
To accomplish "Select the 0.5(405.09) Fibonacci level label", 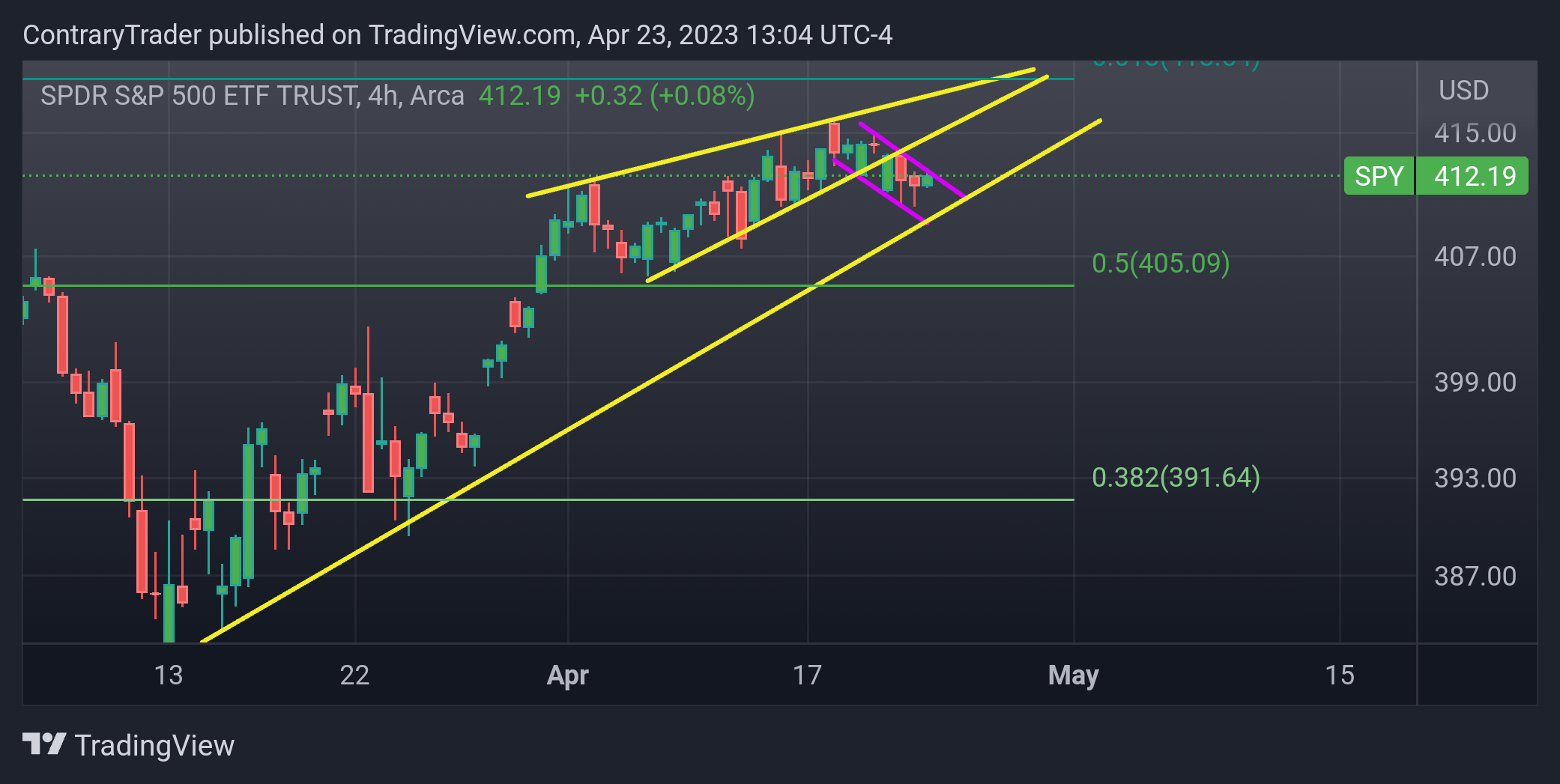I will 1161,263.
